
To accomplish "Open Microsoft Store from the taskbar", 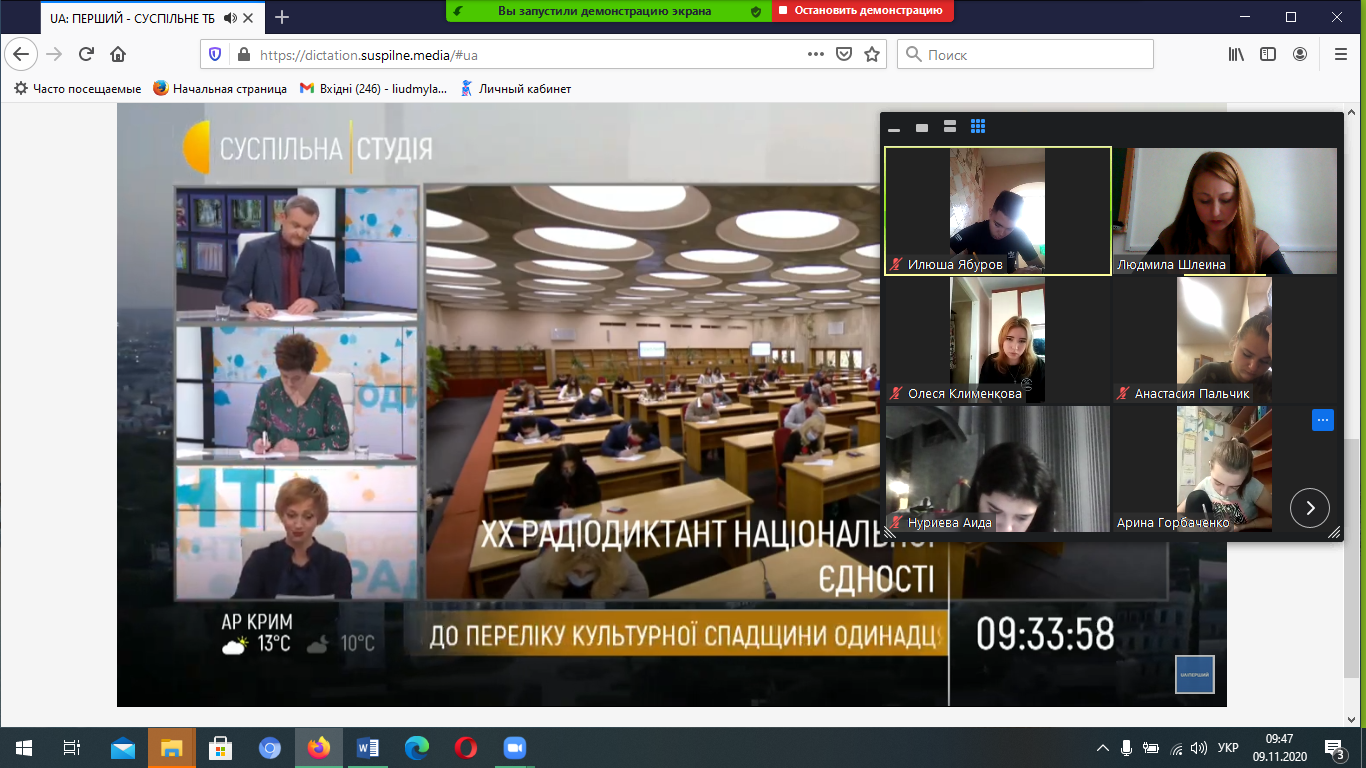I will (221, 748).
